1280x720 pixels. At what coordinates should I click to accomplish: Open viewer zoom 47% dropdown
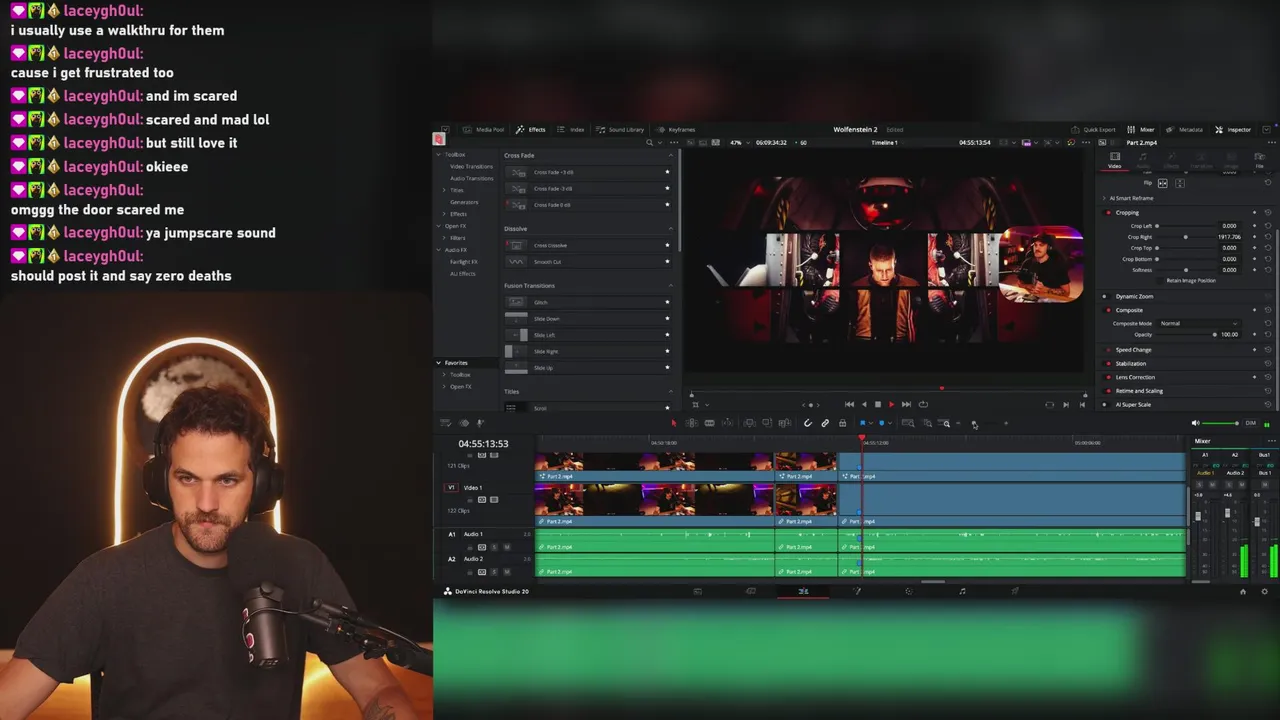pyautogui.click(x=739, y=143)
